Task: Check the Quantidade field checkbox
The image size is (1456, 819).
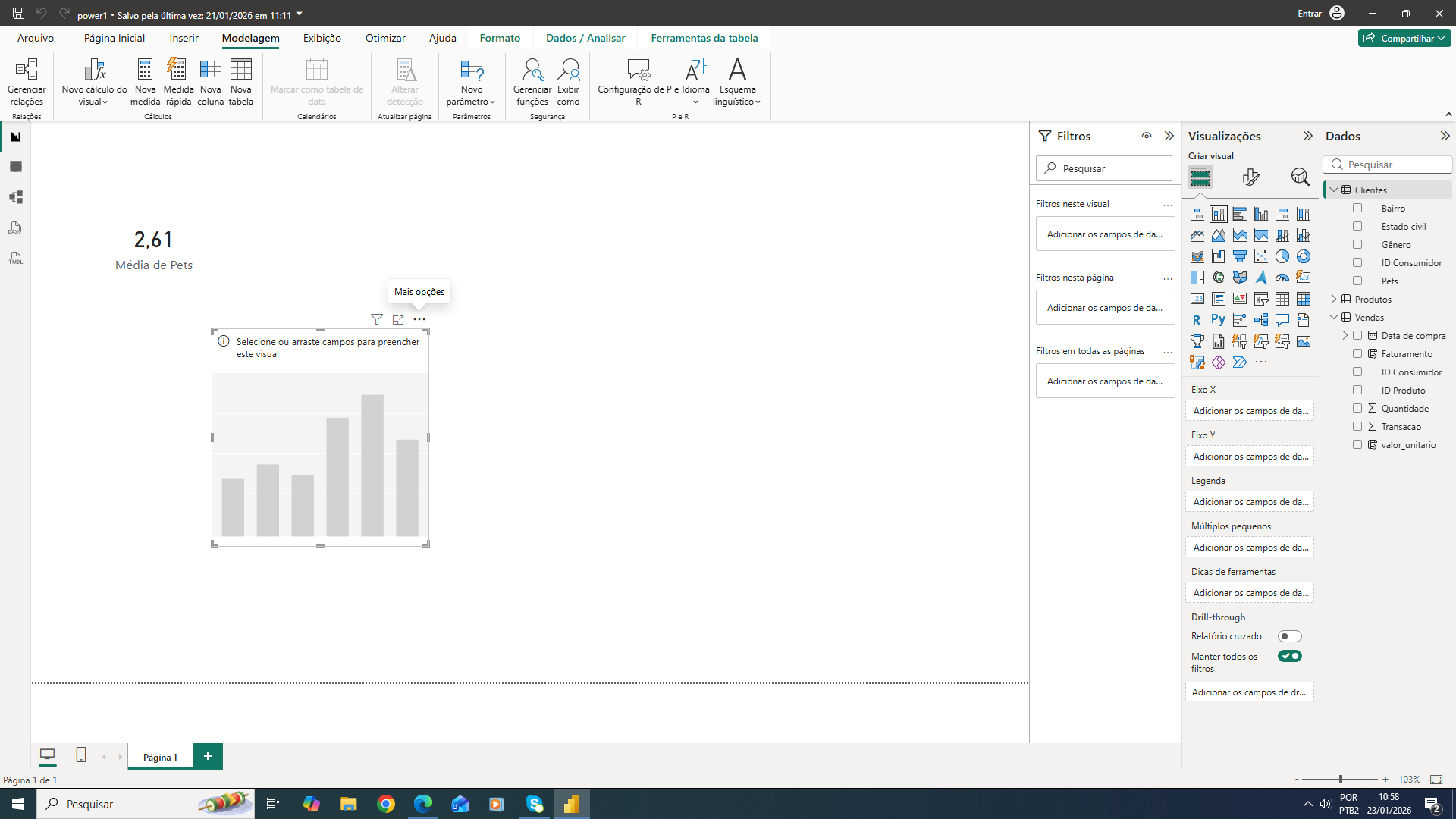Action: 1357,408
